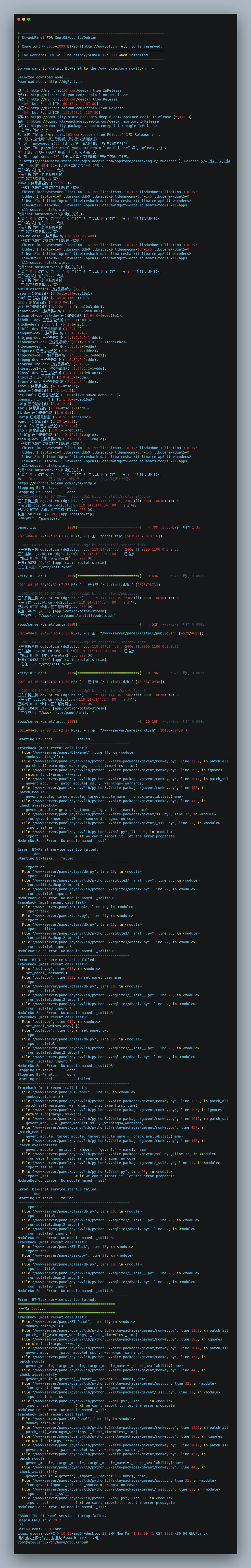
Task: Minimize the terminal with the yellow dot
Action: (24, 19)
